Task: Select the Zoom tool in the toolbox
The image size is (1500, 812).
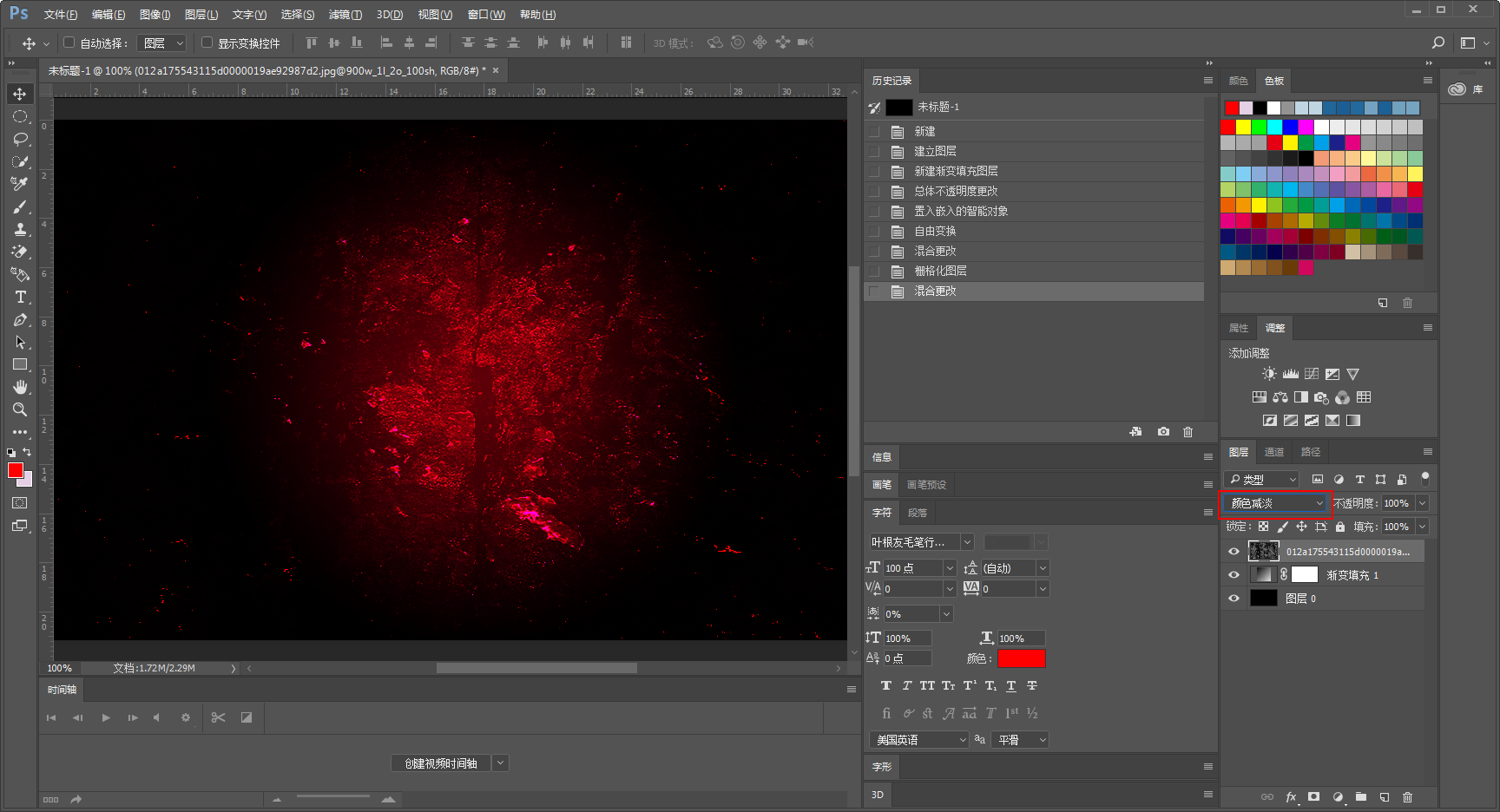Action: point(20,409)
